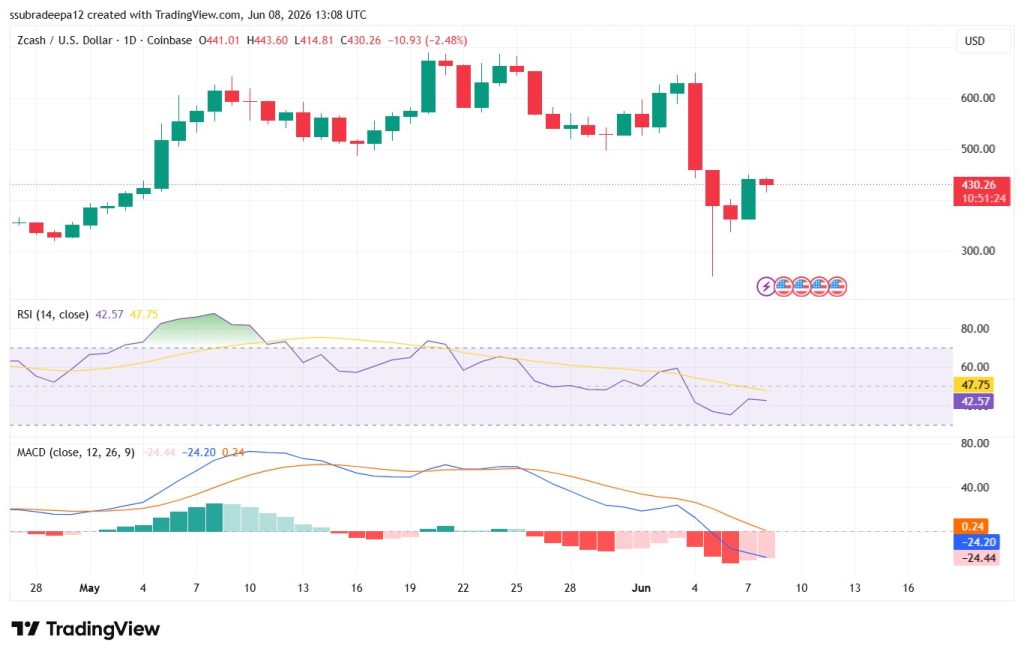1024x657 pixels.
Task: Click the purple 42.57 value in the RSI legend
Action: (x=109, y=314)
